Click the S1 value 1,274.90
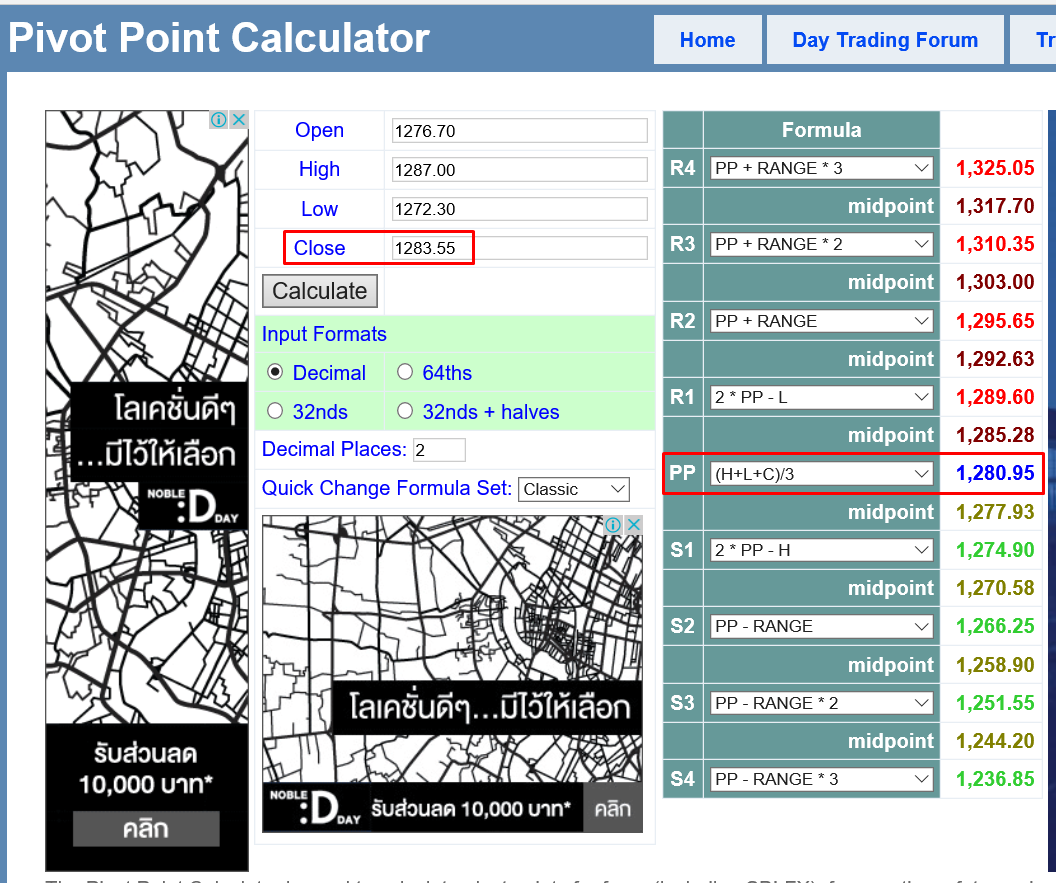Image resolution: width=1056 pixels, height=883 pixels. (995, 550)
